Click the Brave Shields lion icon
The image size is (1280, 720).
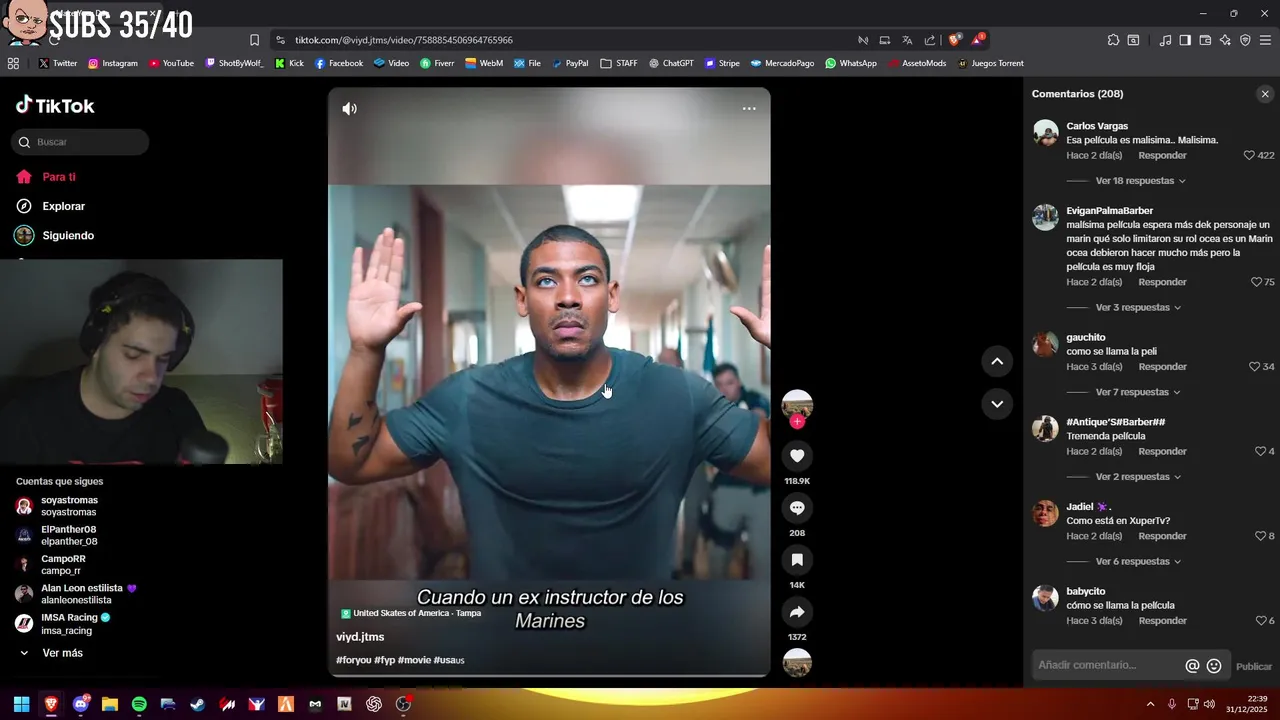[954, 40]
